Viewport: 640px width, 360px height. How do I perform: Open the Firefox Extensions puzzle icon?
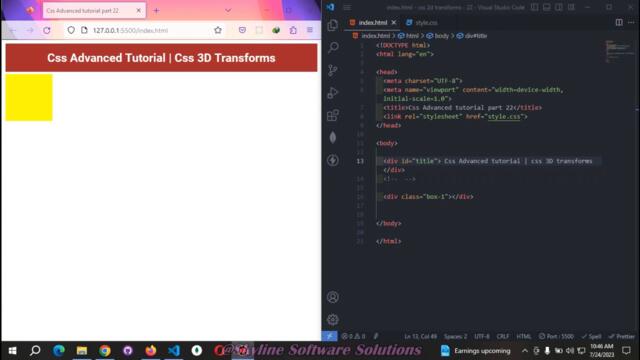coord(293,30)
